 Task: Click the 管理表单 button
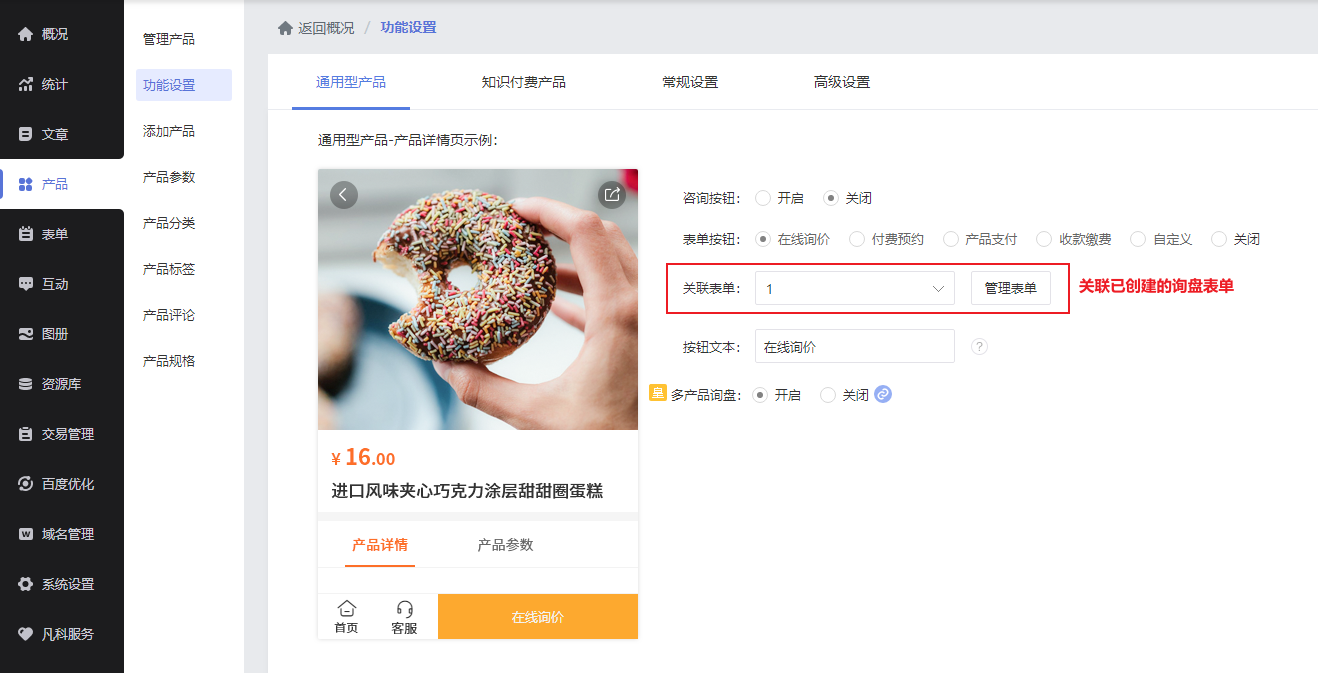[x=1011, y=288]
